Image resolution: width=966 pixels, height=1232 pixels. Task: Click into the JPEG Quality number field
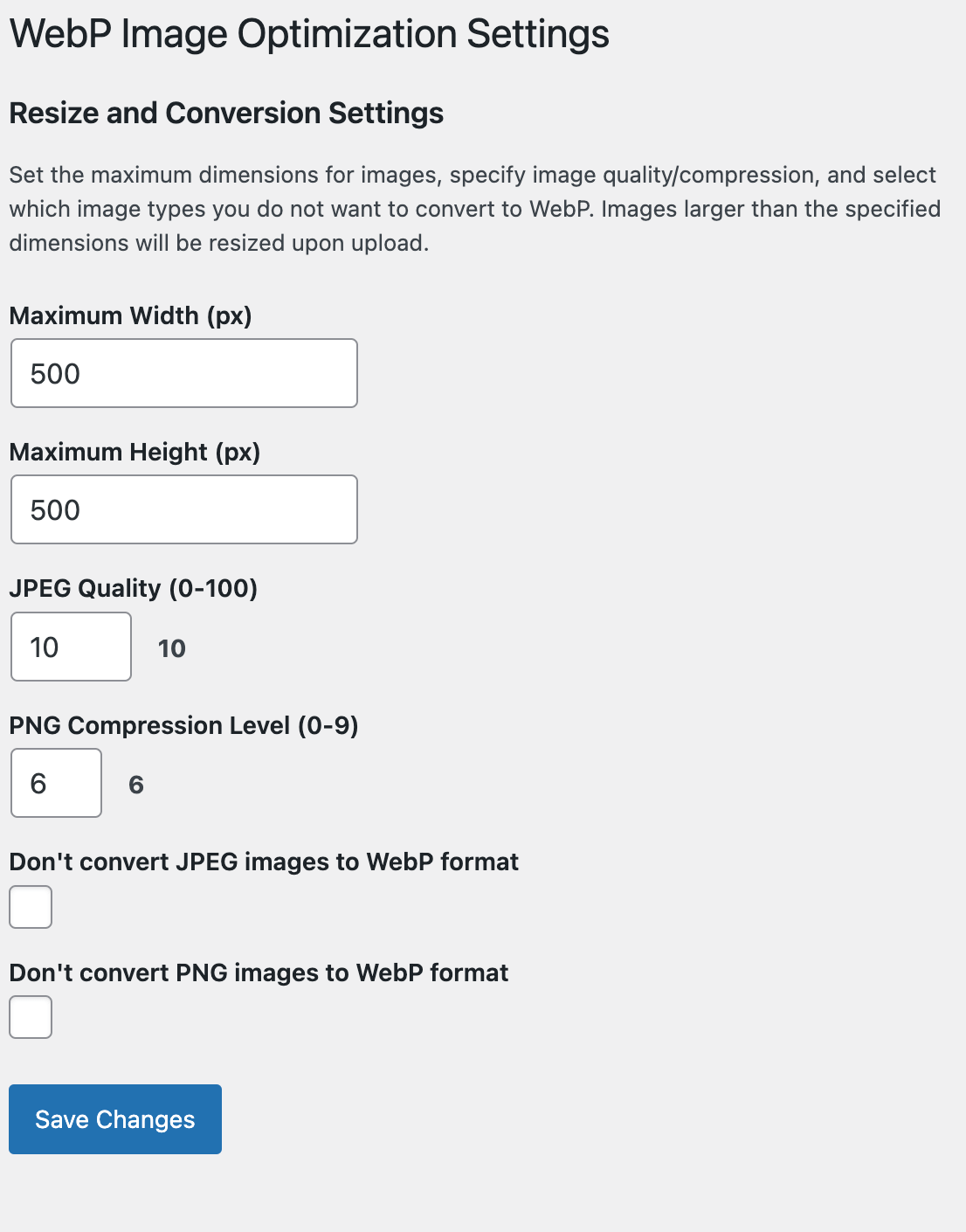click(71, 647)
